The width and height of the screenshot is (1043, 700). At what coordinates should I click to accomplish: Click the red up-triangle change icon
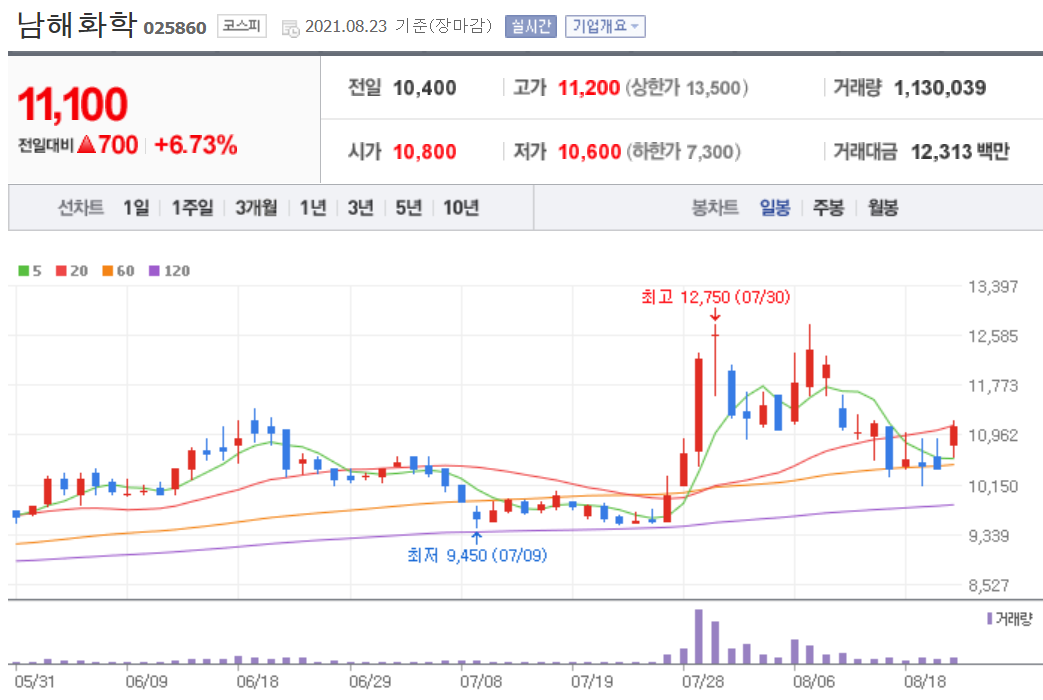click(x=86, y=144)
